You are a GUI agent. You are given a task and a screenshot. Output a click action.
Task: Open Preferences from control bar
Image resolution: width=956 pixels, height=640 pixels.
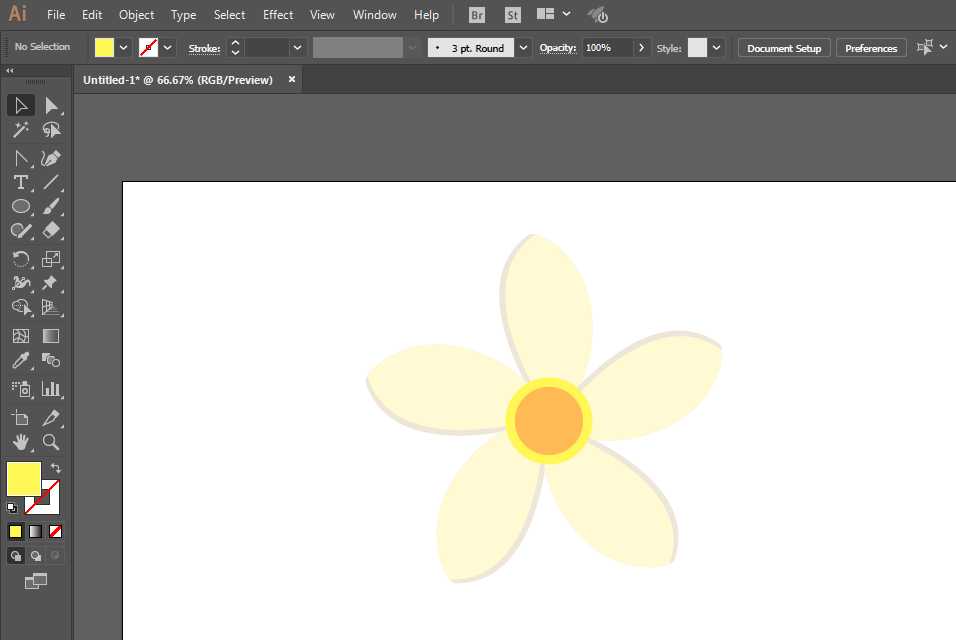(871, 48)
